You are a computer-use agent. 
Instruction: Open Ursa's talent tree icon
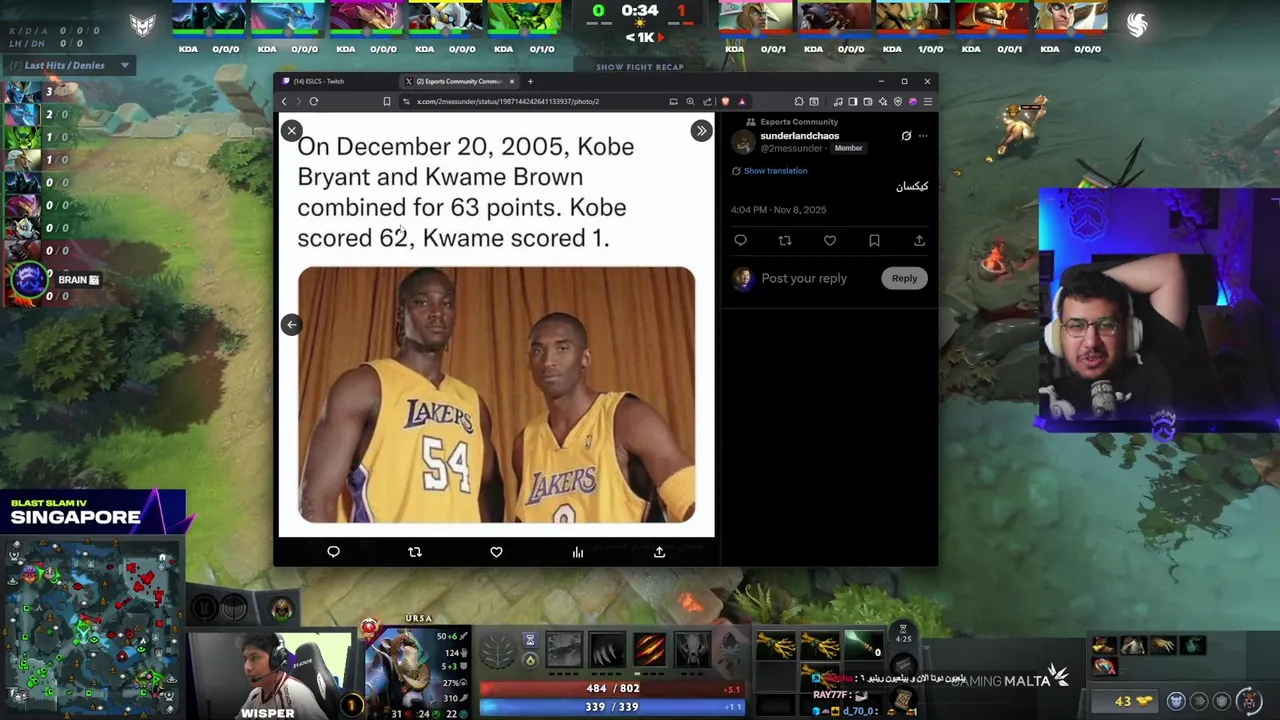[497, 652]
